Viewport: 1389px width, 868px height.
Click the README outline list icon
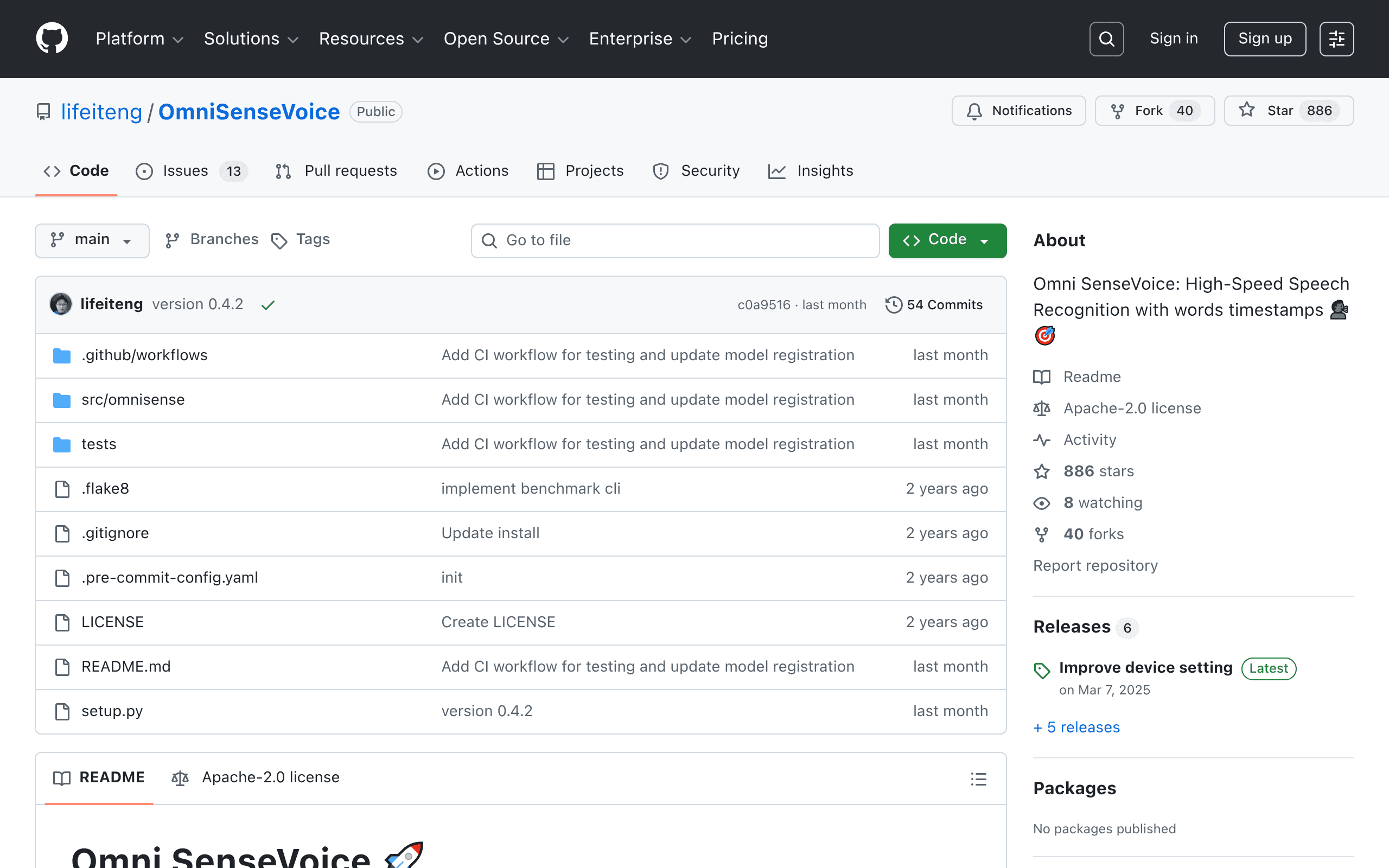pos(979,778)
